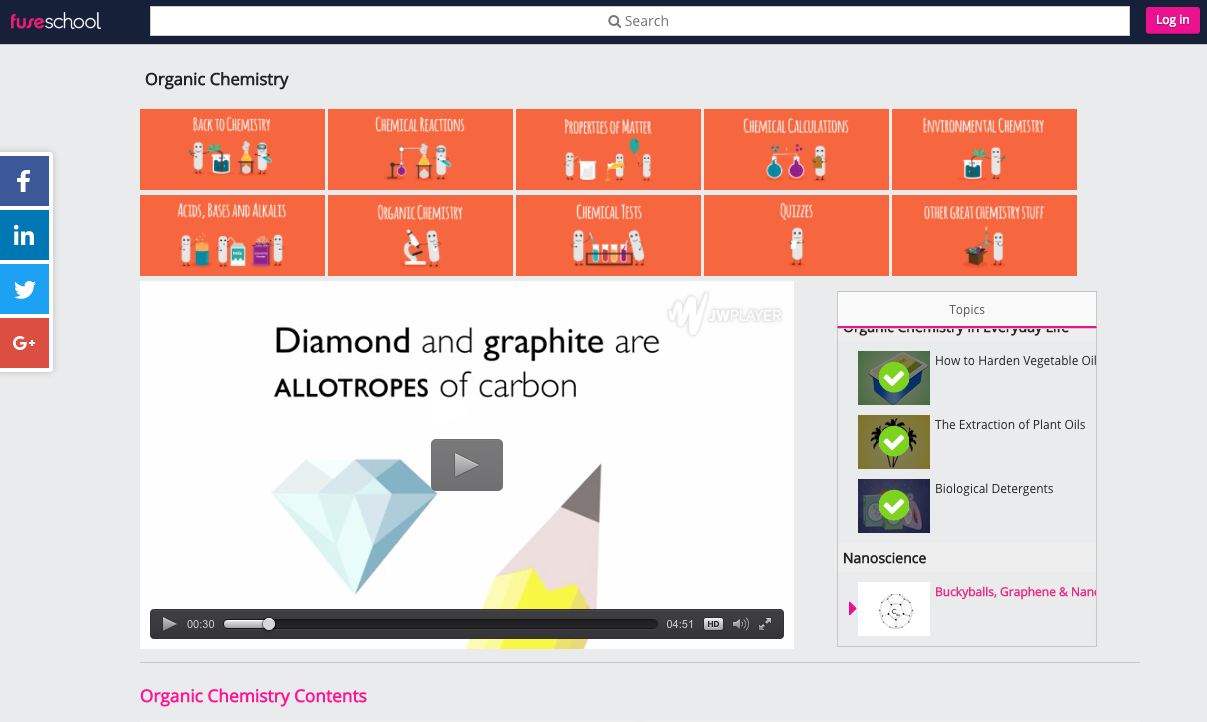
Task: Open the Organic Chemistry Contents link
Action: (x=253, y=696)
